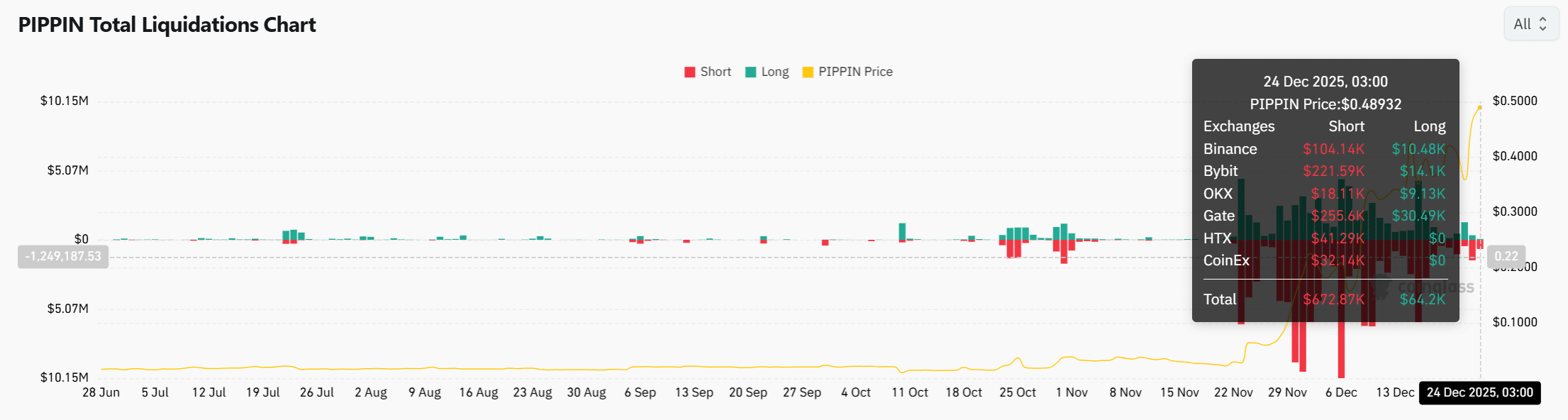This screenshot has width=1568, height=420.
Task: Click the green Long legend square icon
Action: click(751, 72)
